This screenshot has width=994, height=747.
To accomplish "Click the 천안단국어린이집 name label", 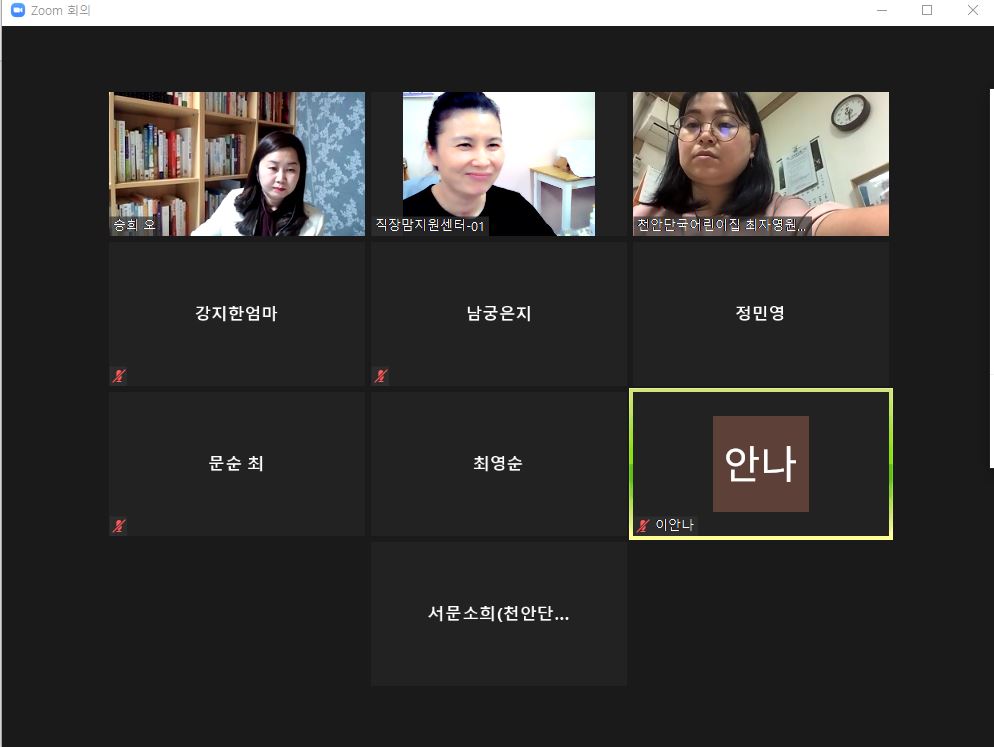I will pos(721,226).
